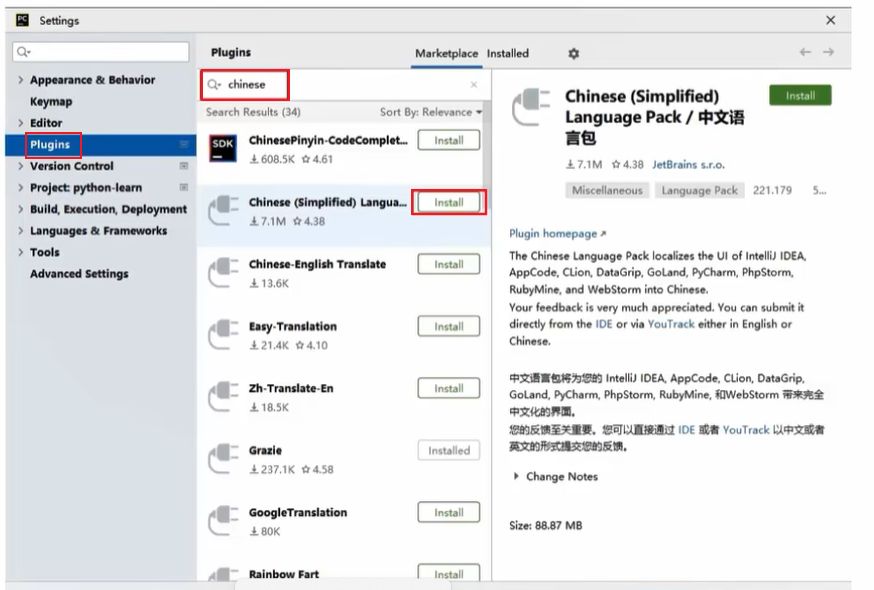The height and width of the screenshot is (590, 874).
Task: Click the search magnifier icon in plugin search
Action: click(214, 85)
